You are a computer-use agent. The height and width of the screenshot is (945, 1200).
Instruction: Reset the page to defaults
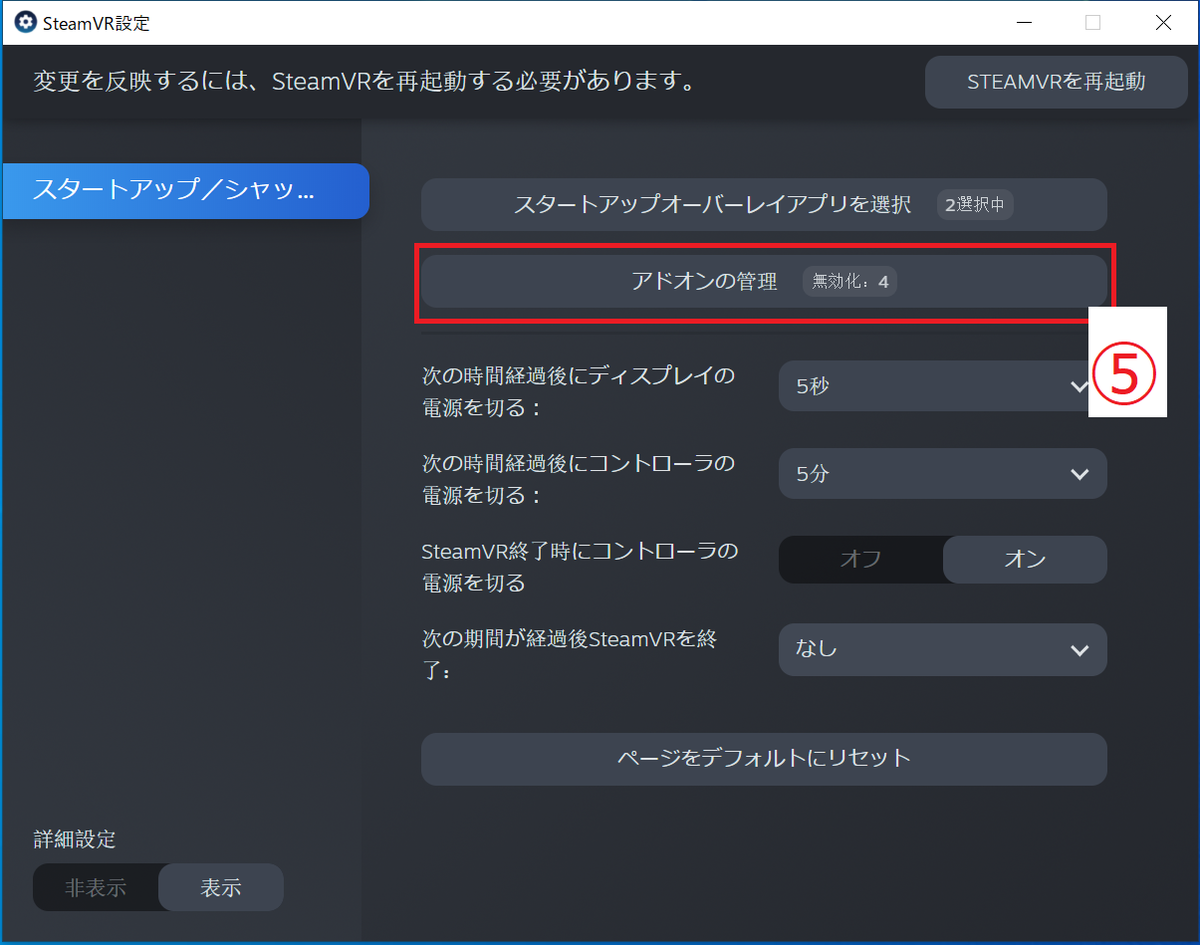tap(763, 758)
